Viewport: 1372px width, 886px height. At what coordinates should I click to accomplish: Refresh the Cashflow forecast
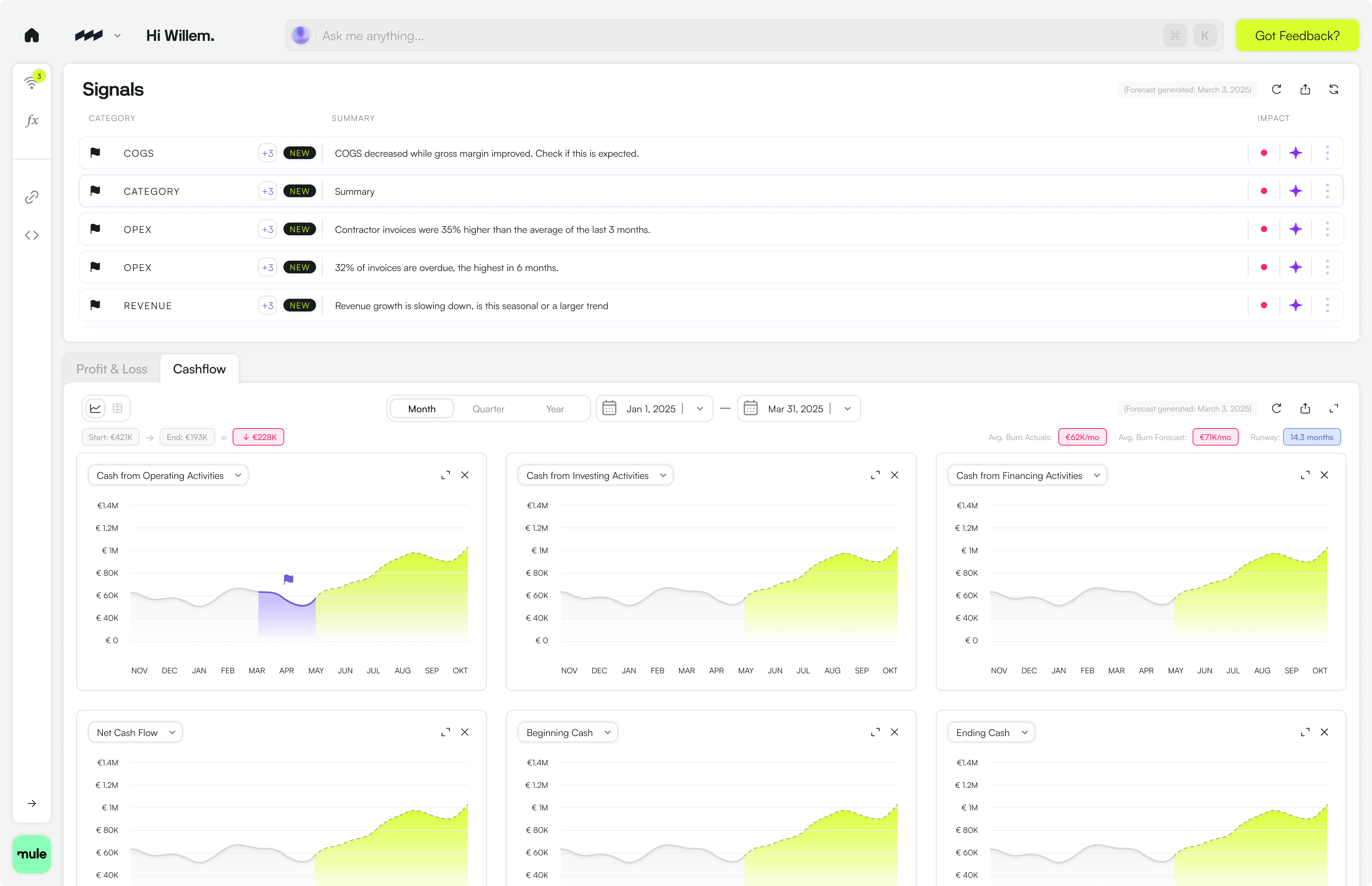1276,409
